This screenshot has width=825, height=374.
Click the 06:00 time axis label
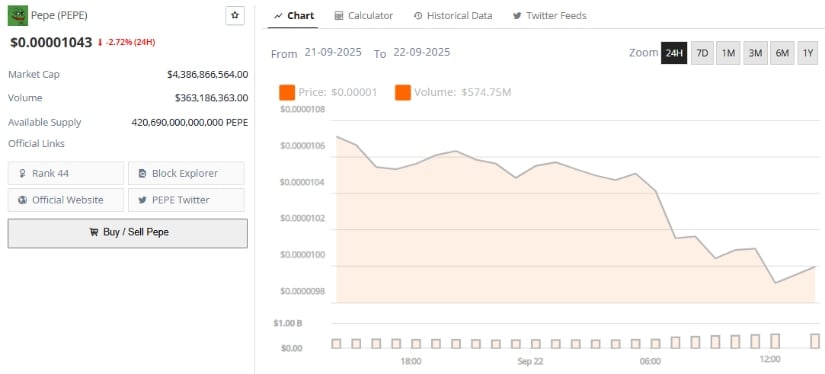point(650,361)
